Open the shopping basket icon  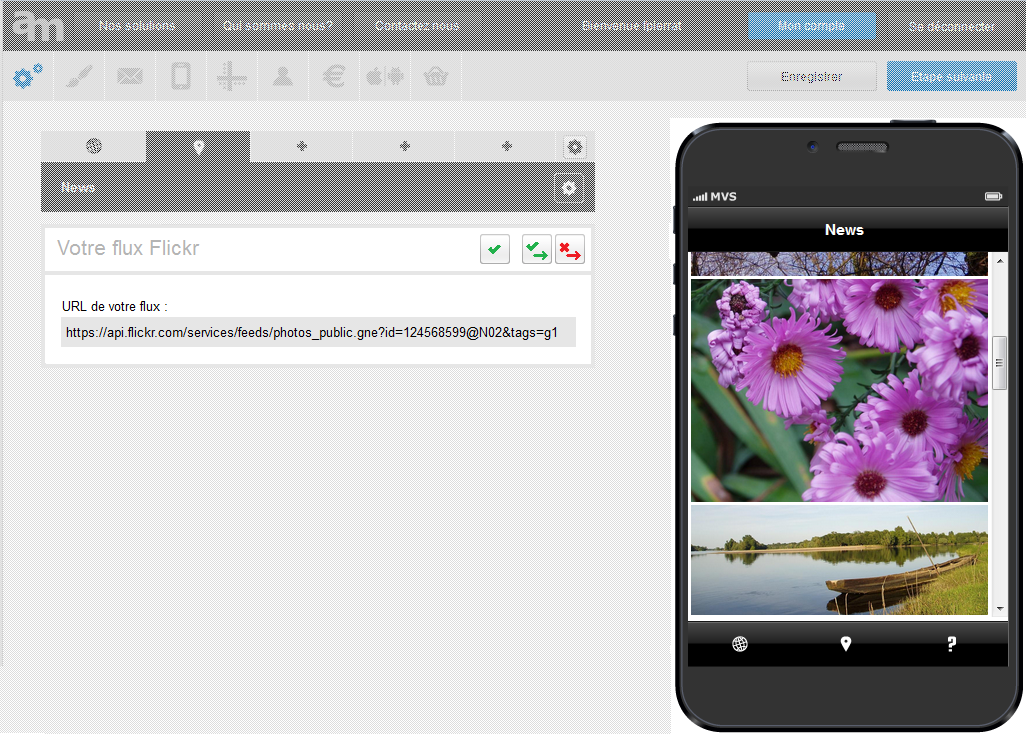point(435,77)
